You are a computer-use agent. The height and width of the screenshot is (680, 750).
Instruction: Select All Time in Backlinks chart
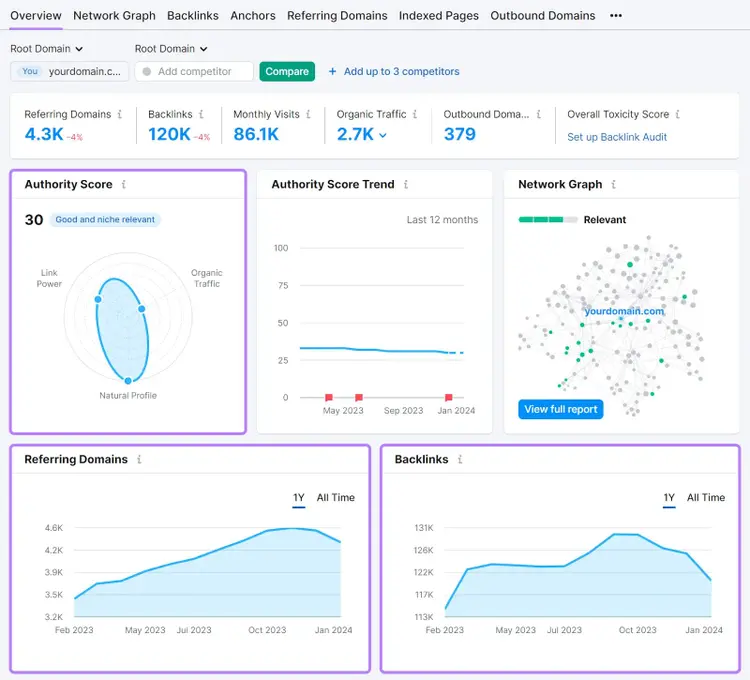706,498
